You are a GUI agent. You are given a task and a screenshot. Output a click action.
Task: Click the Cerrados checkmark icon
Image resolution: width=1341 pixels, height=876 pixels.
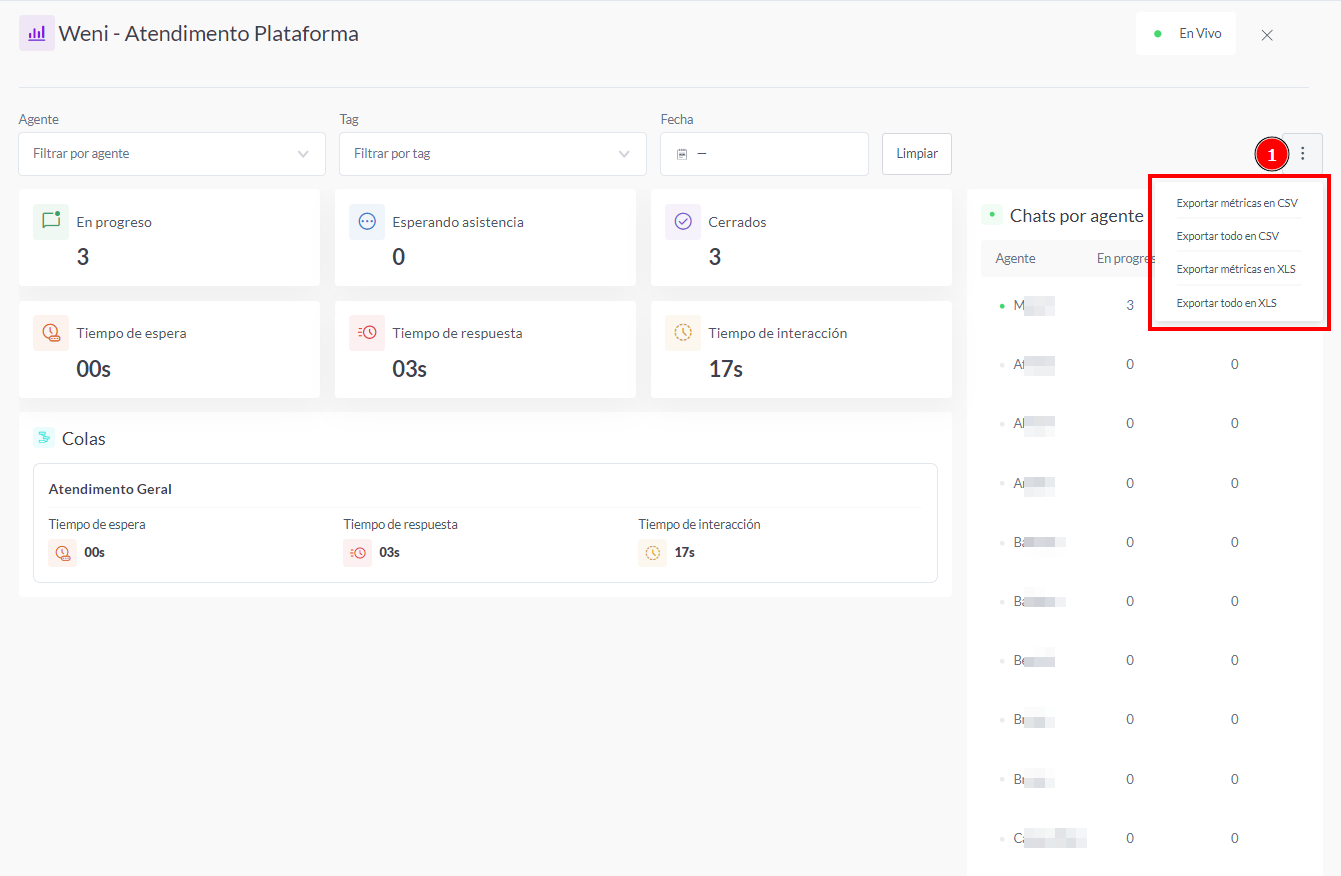click(x=683, y=222)
